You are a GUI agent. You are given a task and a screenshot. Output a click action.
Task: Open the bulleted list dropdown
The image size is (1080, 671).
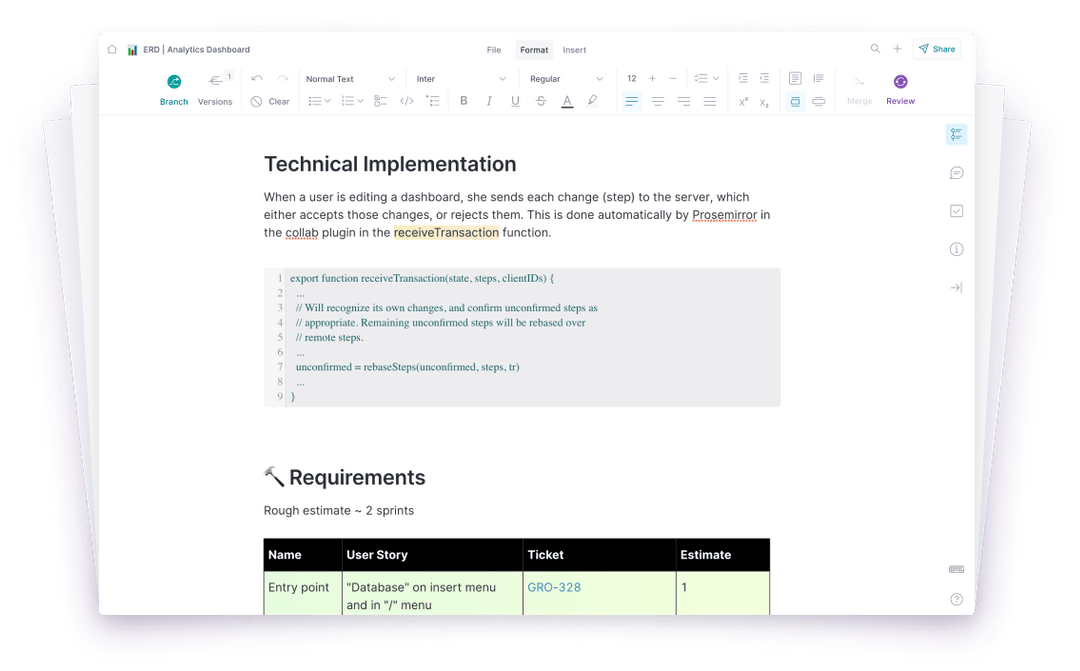319,101
